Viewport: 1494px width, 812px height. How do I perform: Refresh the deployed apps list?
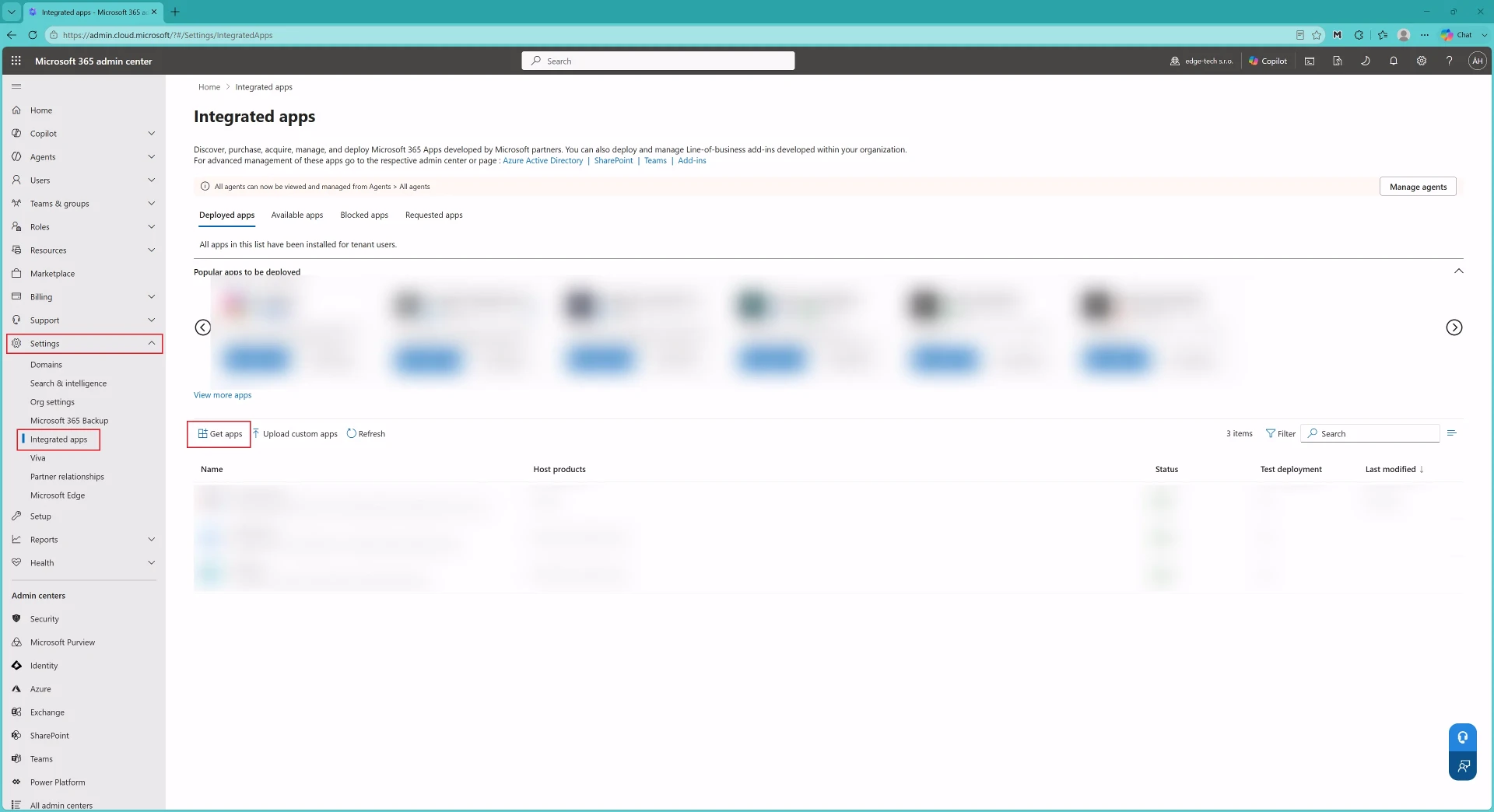366,434
